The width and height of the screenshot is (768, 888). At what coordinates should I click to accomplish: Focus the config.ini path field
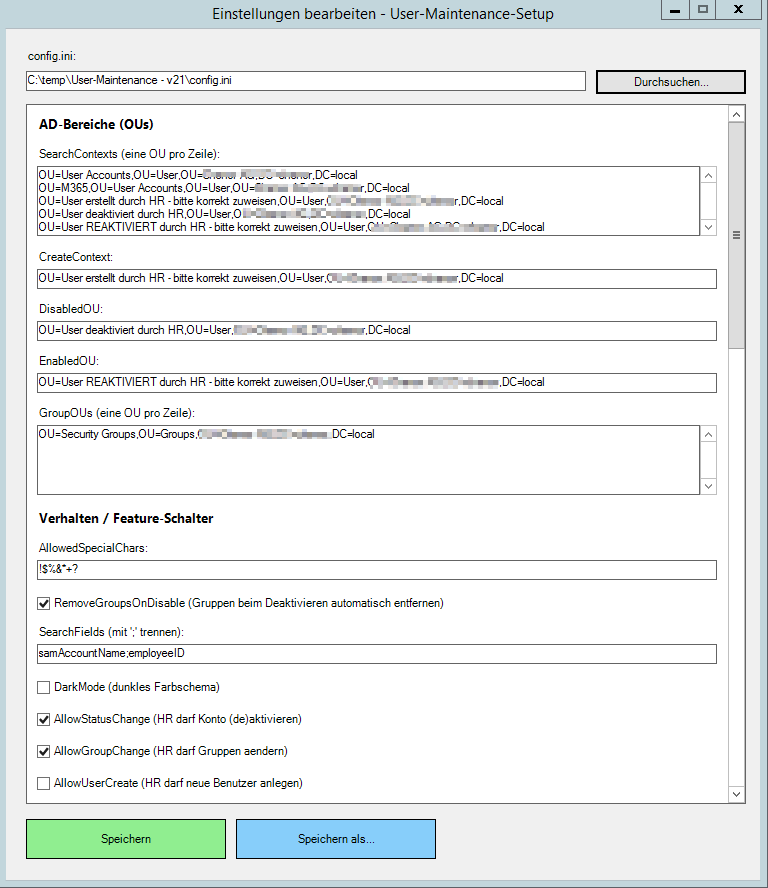[306, 80]
